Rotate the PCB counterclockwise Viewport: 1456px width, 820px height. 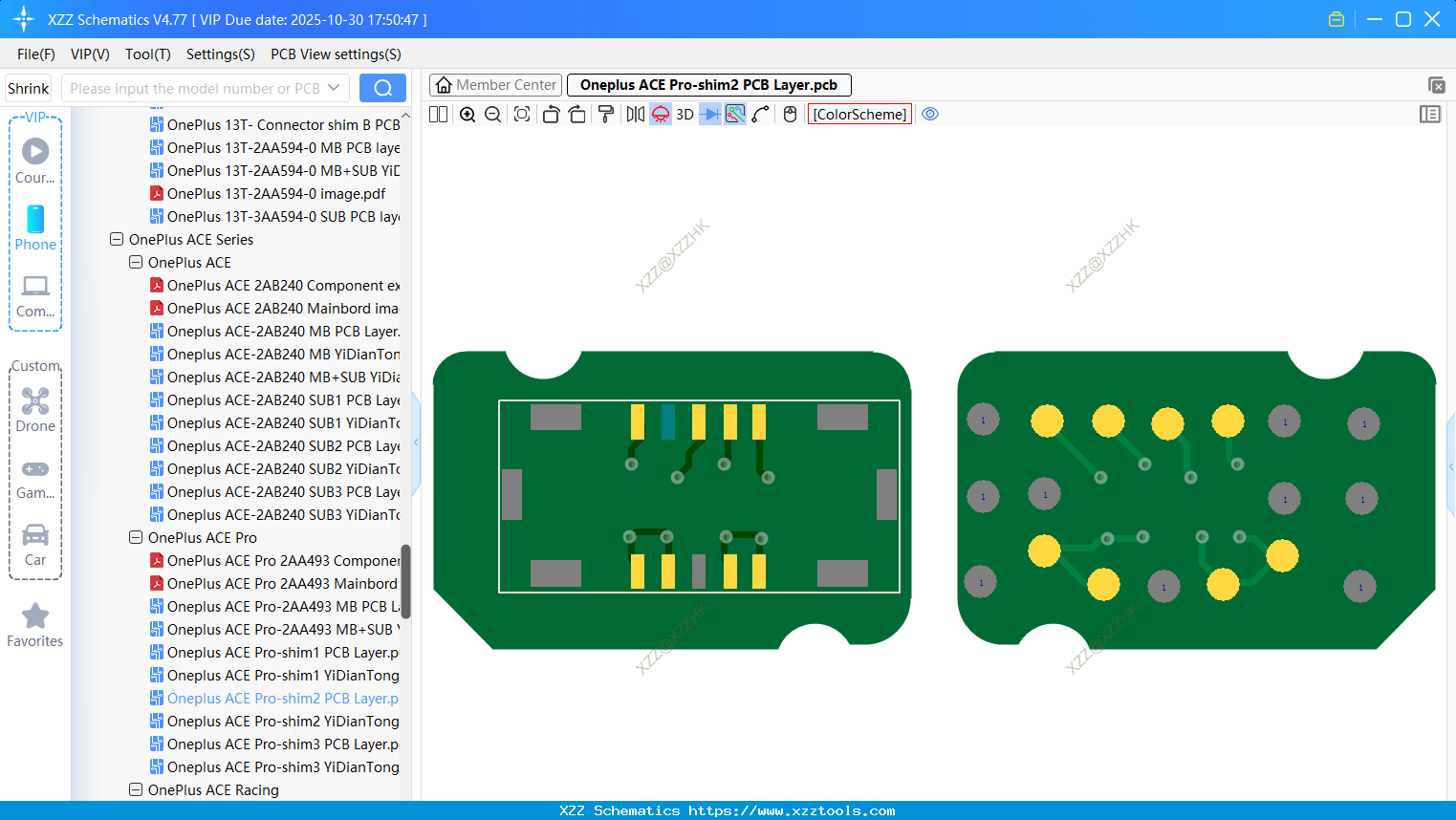(x=551, y=114)
